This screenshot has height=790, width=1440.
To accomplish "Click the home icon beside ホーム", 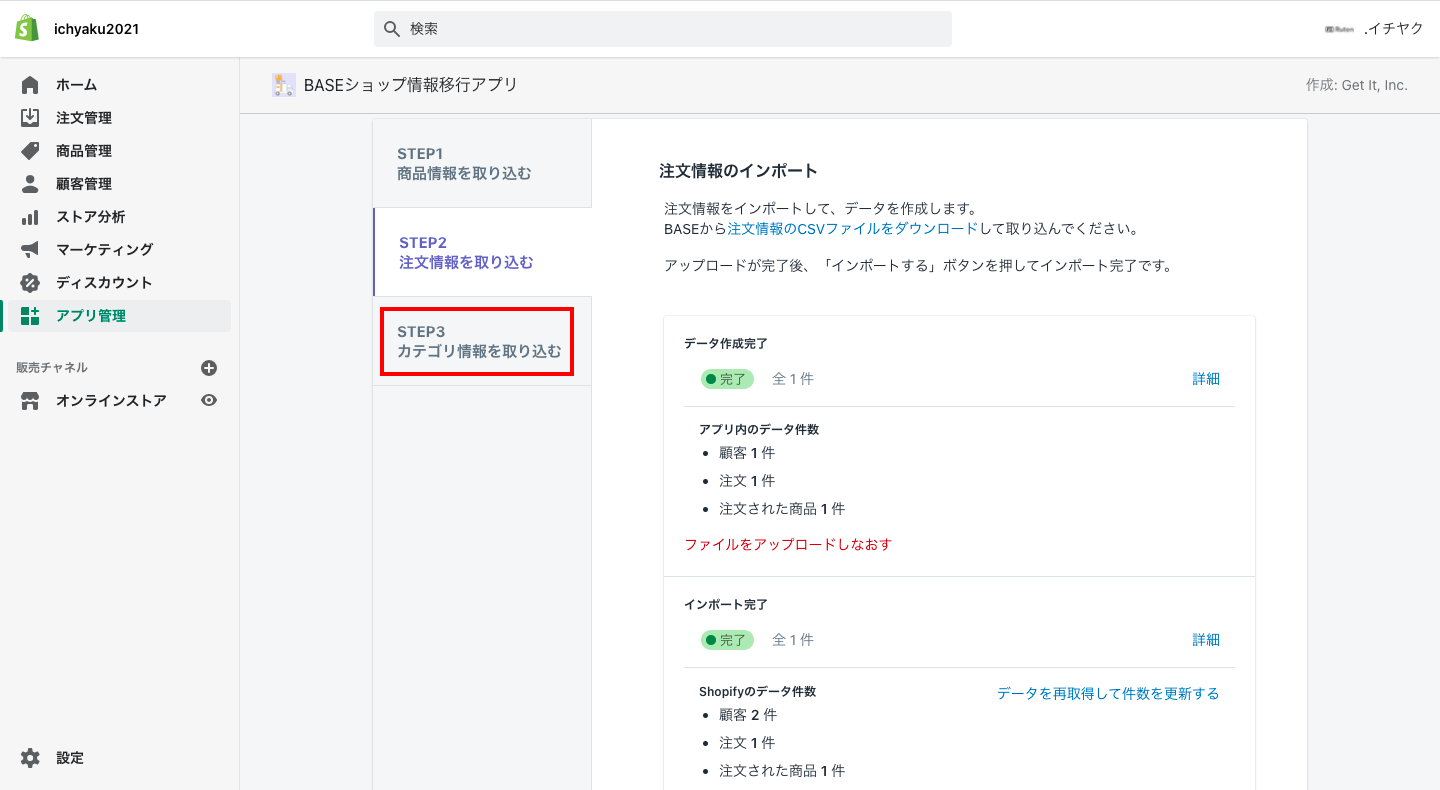I will click(x=30, y=85).
